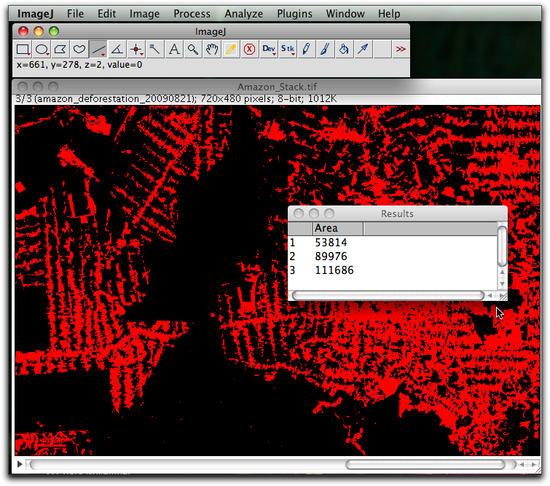Image resolution: width=550 pixels, height=486 pixels.
Task: Select the Hand scrolling tool
Action: (x=212, y=49)
